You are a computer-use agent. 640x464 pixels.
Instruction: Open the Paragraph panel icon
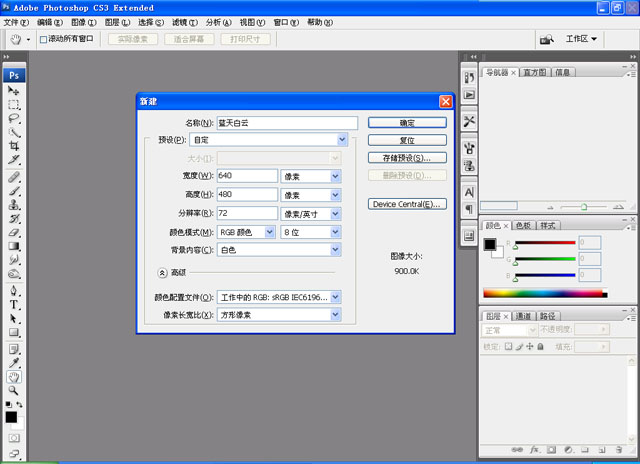pos(469,209)
